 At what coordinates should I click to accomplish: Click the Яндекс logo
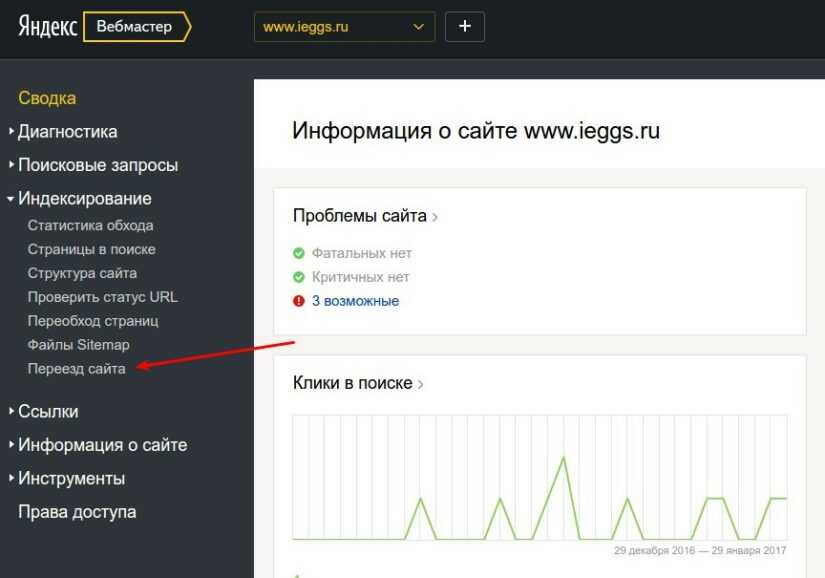[47, 26]
